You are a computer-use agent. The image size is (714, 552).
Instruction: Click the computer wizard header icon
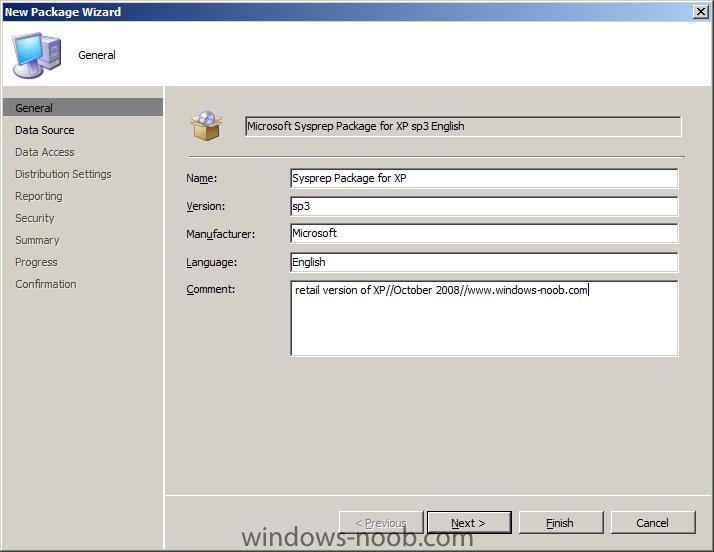(37, 55)
